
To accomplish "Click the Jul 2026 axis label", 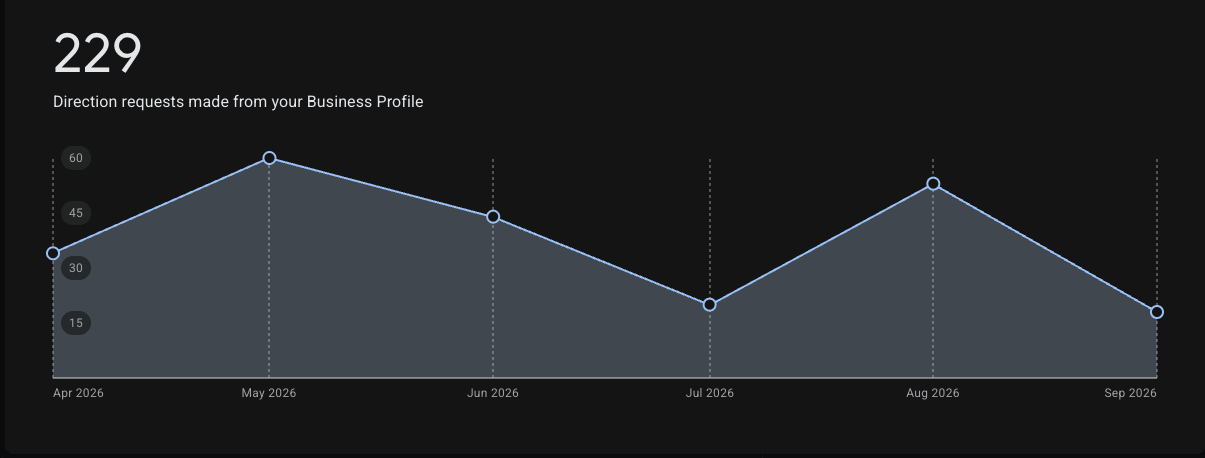I will point(710,393).
